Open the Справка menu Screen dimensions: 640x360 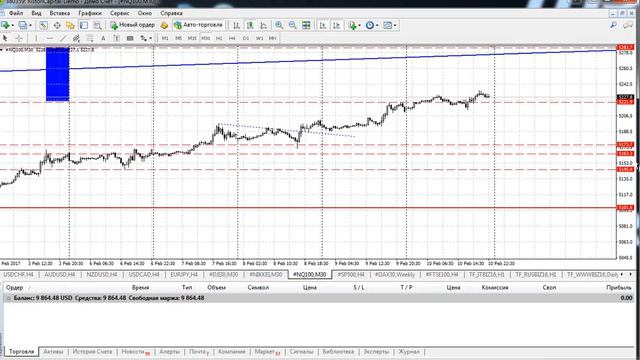click(x=171, y=13)
